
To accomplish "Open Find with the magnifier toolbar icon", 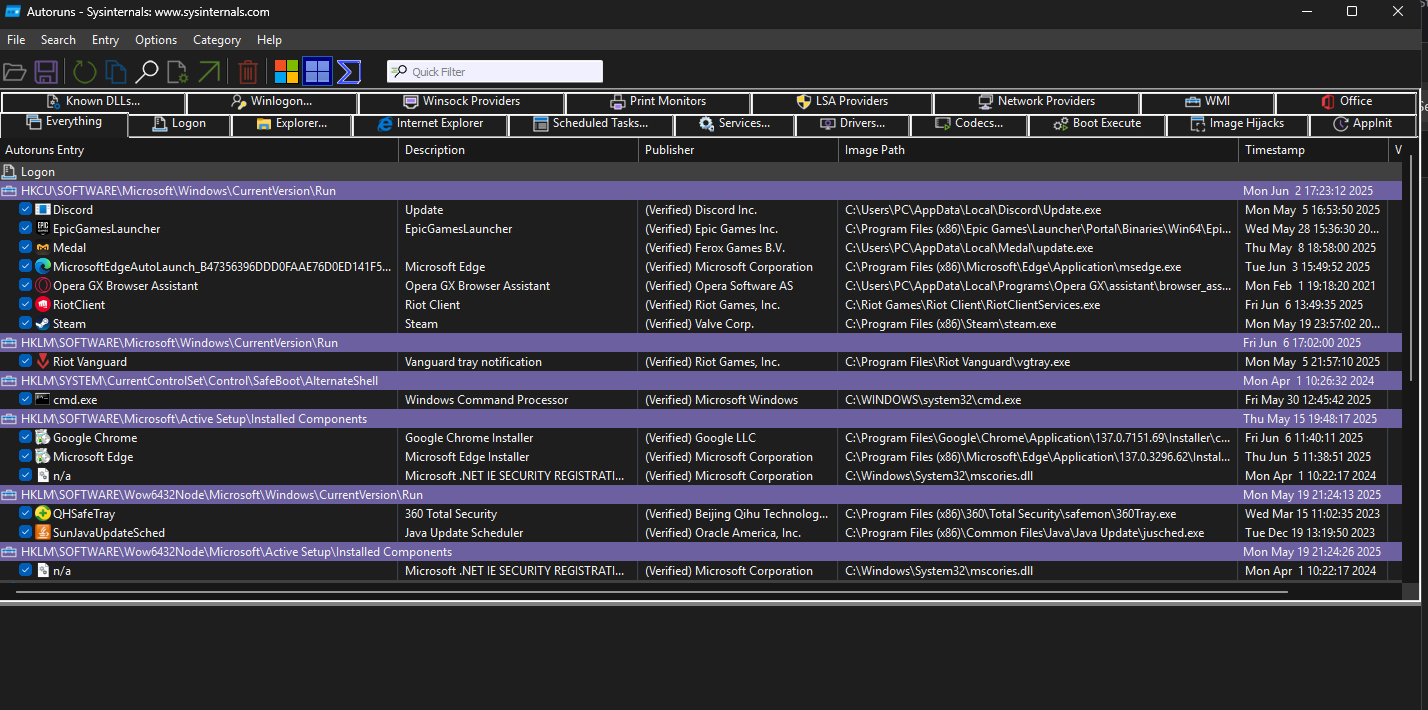I will pos(147,71).
